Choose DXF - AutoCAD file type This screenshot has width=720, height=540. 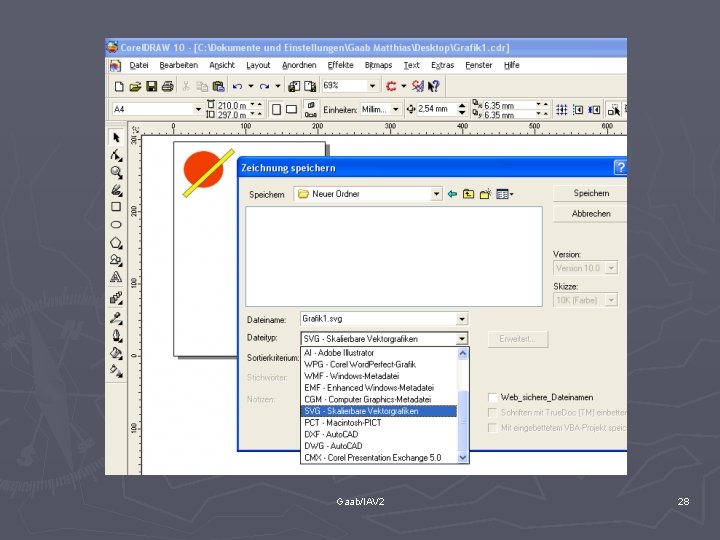379,434
